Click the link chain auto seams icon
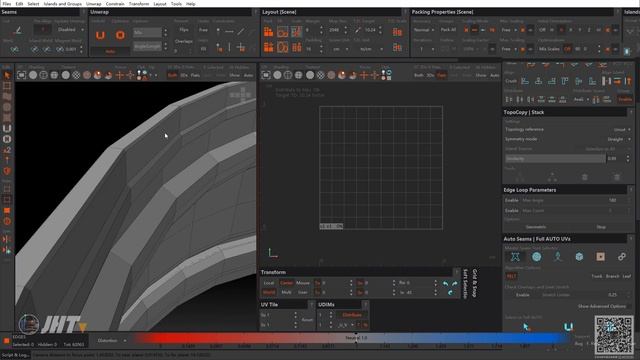This screenshot has width=640, height=360. [621, 257]
